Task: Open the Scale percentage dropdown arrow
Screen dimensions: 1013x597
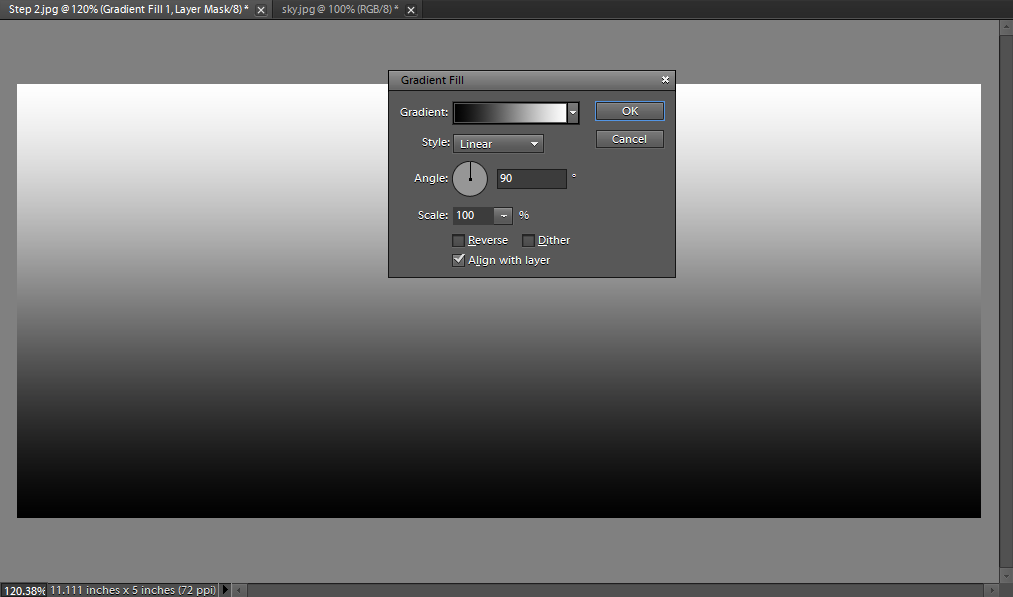Action: [x=503, y=215]
